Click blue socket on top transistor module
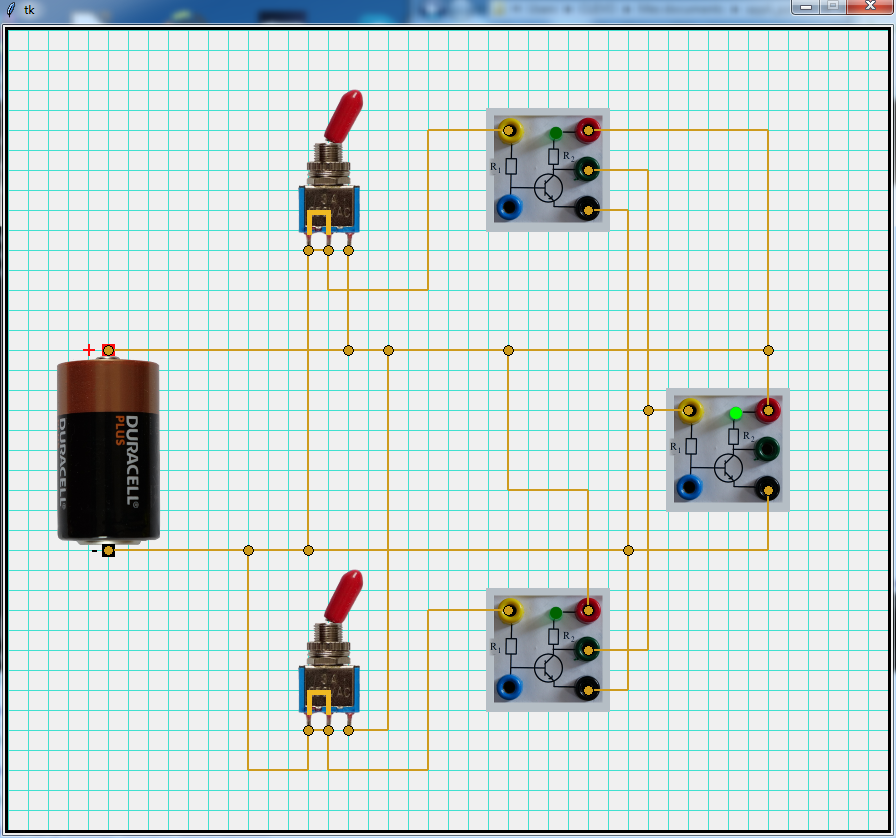Screen dimensions: 896x838 coord(509,208)
